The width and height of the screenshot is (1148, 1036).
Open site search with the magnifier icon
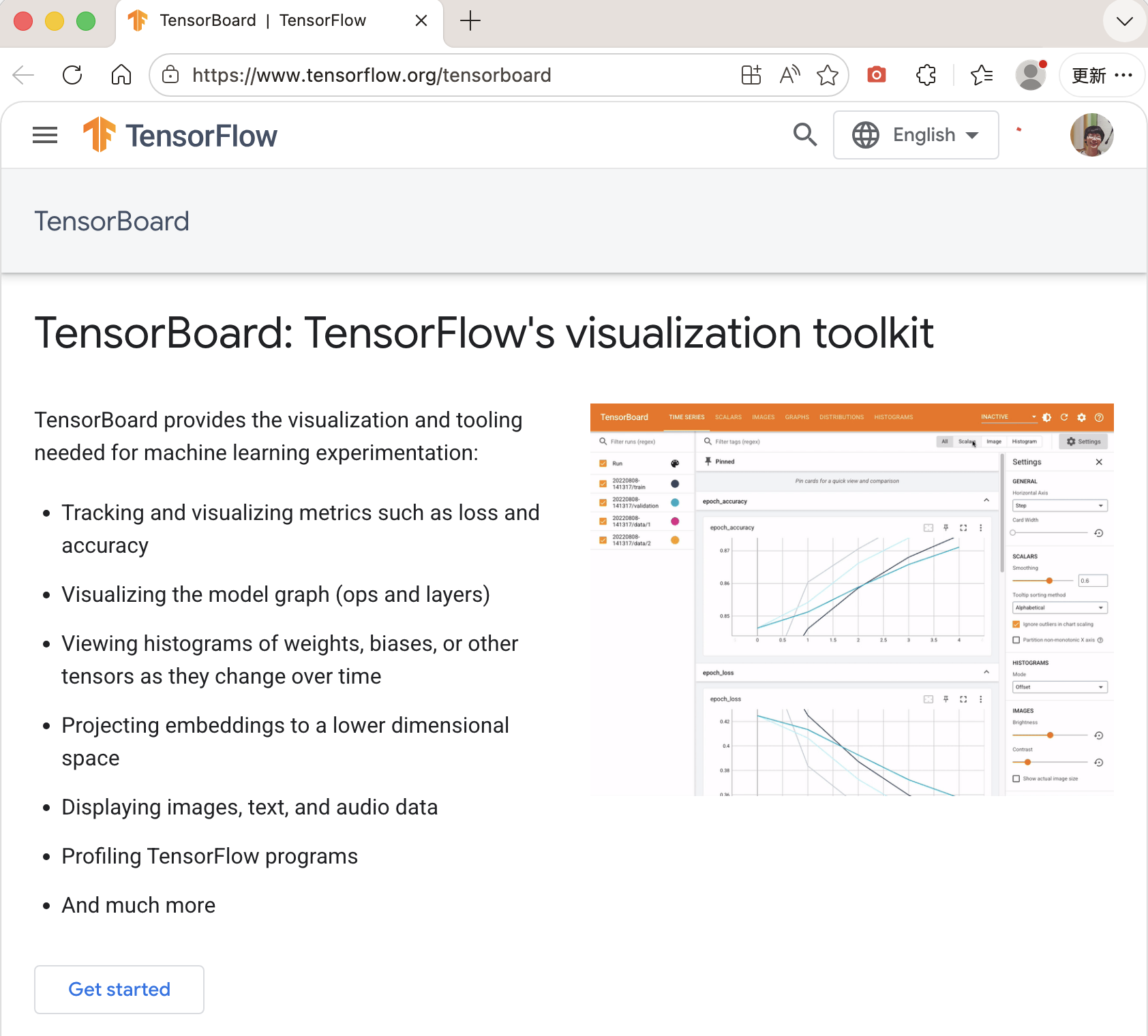[805, 135]
